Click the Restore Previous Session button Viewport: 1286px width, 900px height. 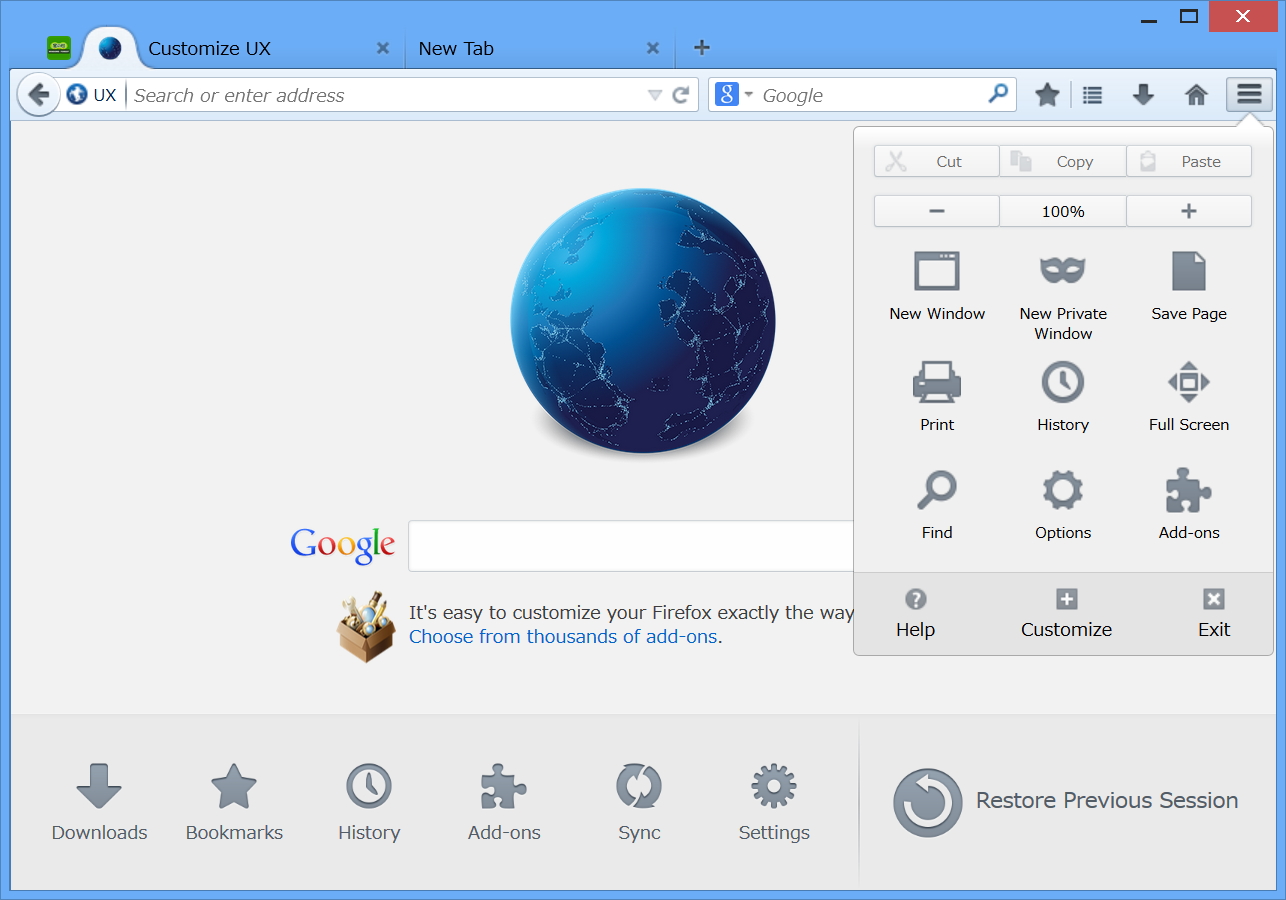point(1066,802)
